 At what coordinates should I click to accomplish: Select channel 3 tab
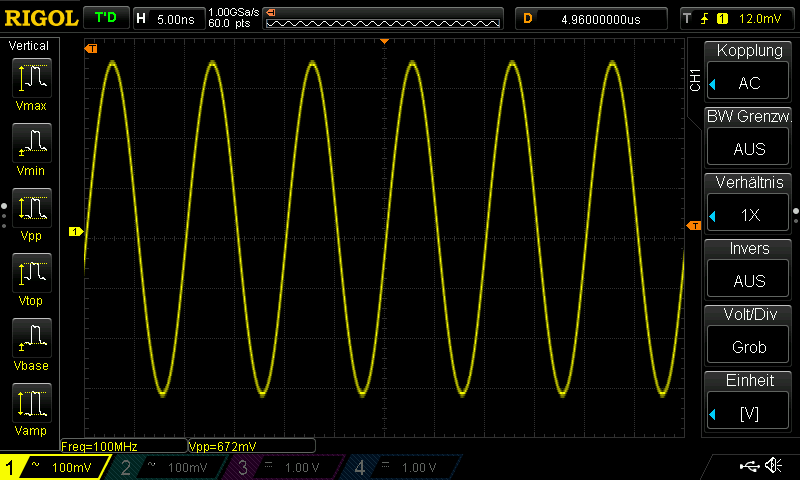(x=283, y=467)
